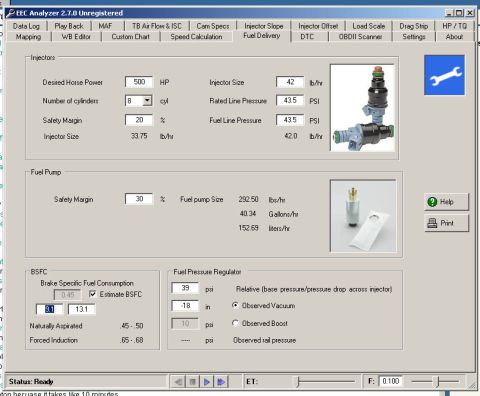Click the printer icon on Print
Image resolution: width=480 pixels, height=396 pixels.
tap(432, 223)
